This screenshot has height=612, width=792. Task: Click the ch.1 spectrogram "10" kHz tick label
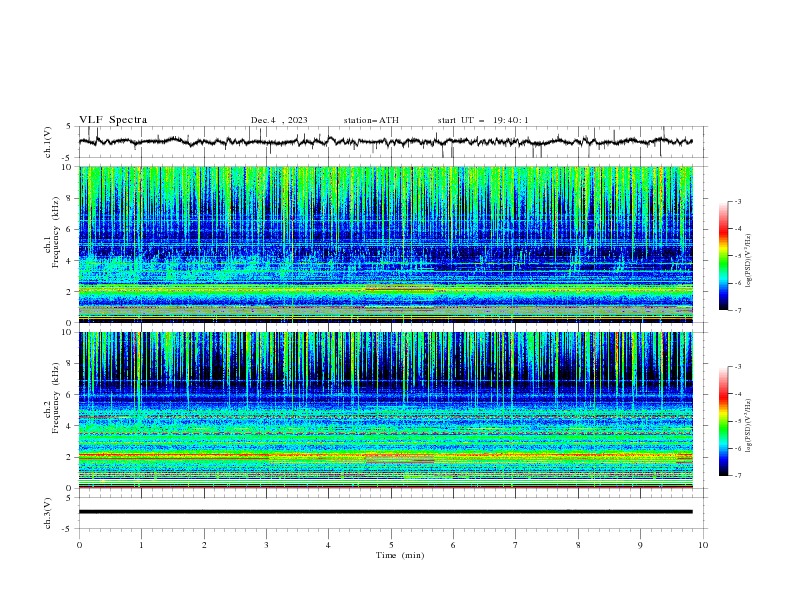coord(67,167)
